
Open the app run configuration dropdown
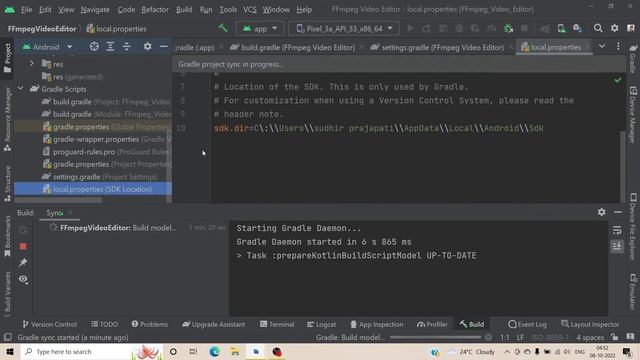pos(259,29)
